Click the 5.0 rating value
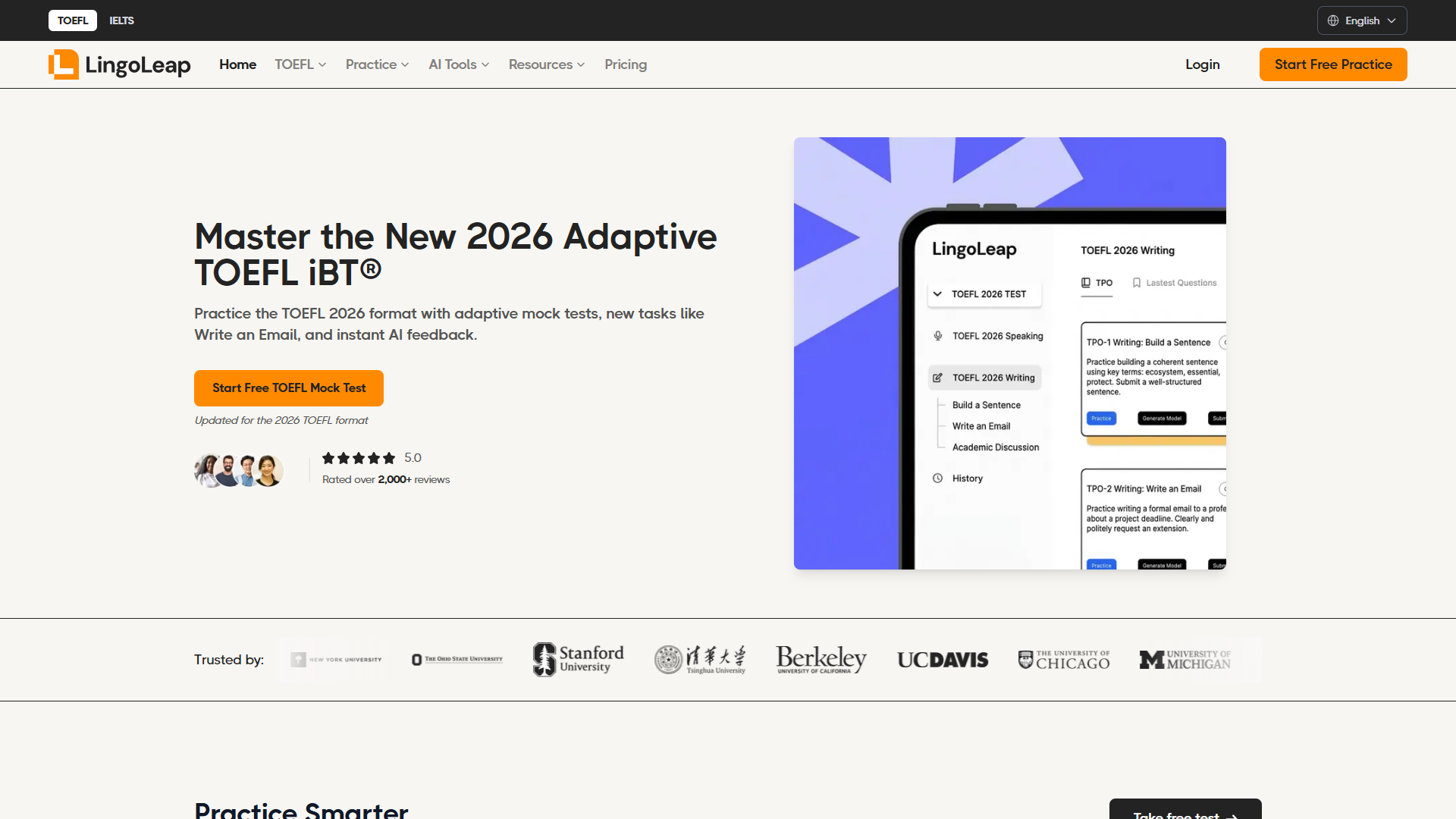This screenshot has width=1456, height=819. (413, 458)
